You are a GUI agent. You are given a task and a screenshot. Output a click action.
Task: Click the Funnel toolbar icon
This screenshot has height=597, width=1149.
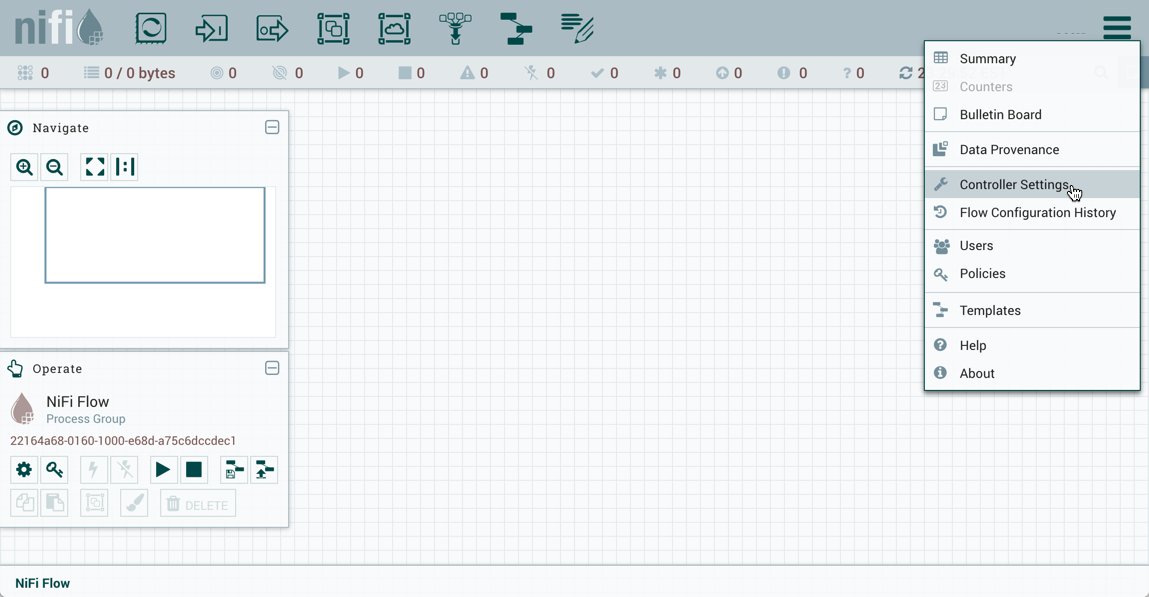455,28
